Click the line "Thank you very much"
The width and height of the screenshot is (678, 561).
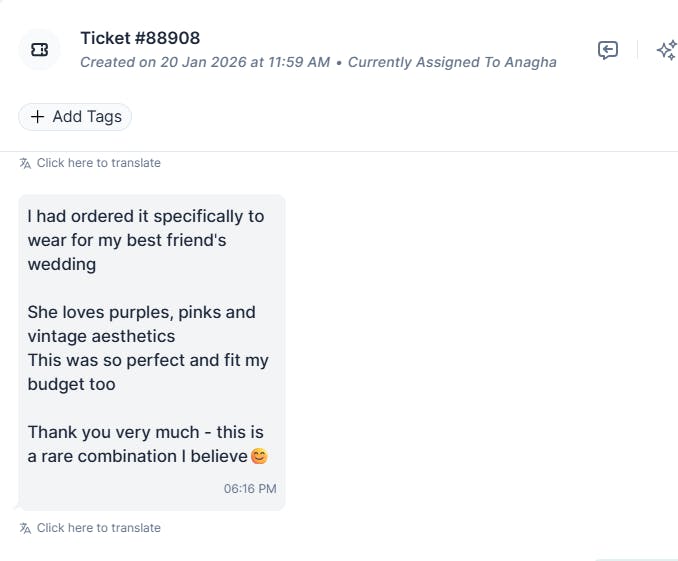tap(145, 432)
